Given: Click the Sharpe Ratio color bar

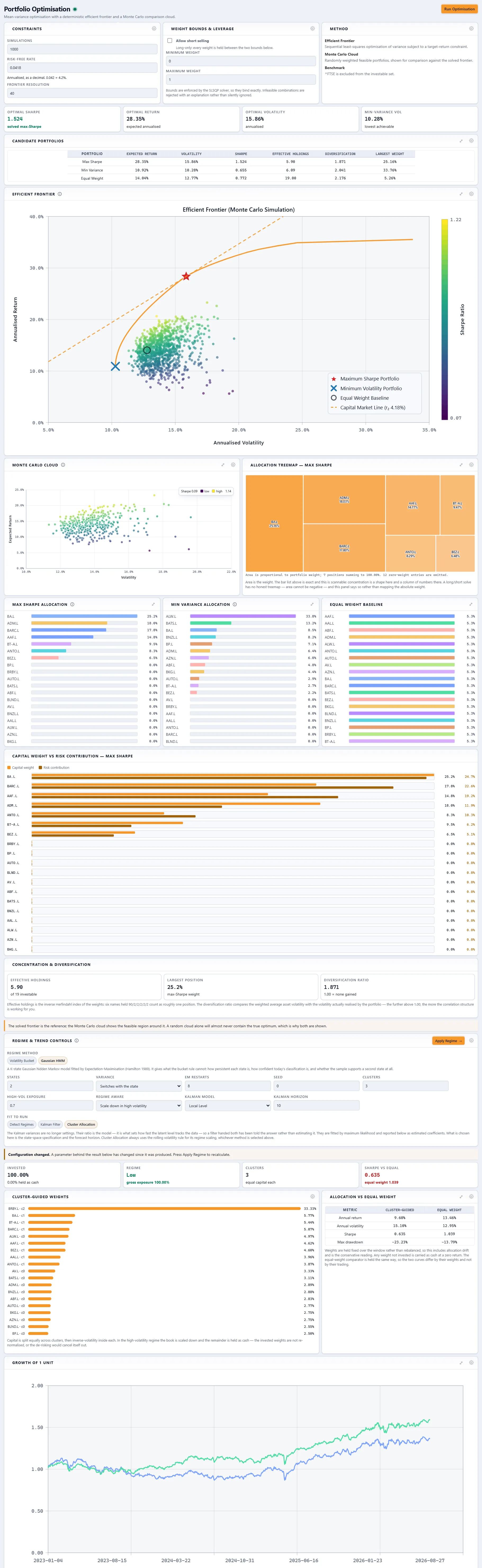Looking at the screenshot, I should [x=445, y=319].
